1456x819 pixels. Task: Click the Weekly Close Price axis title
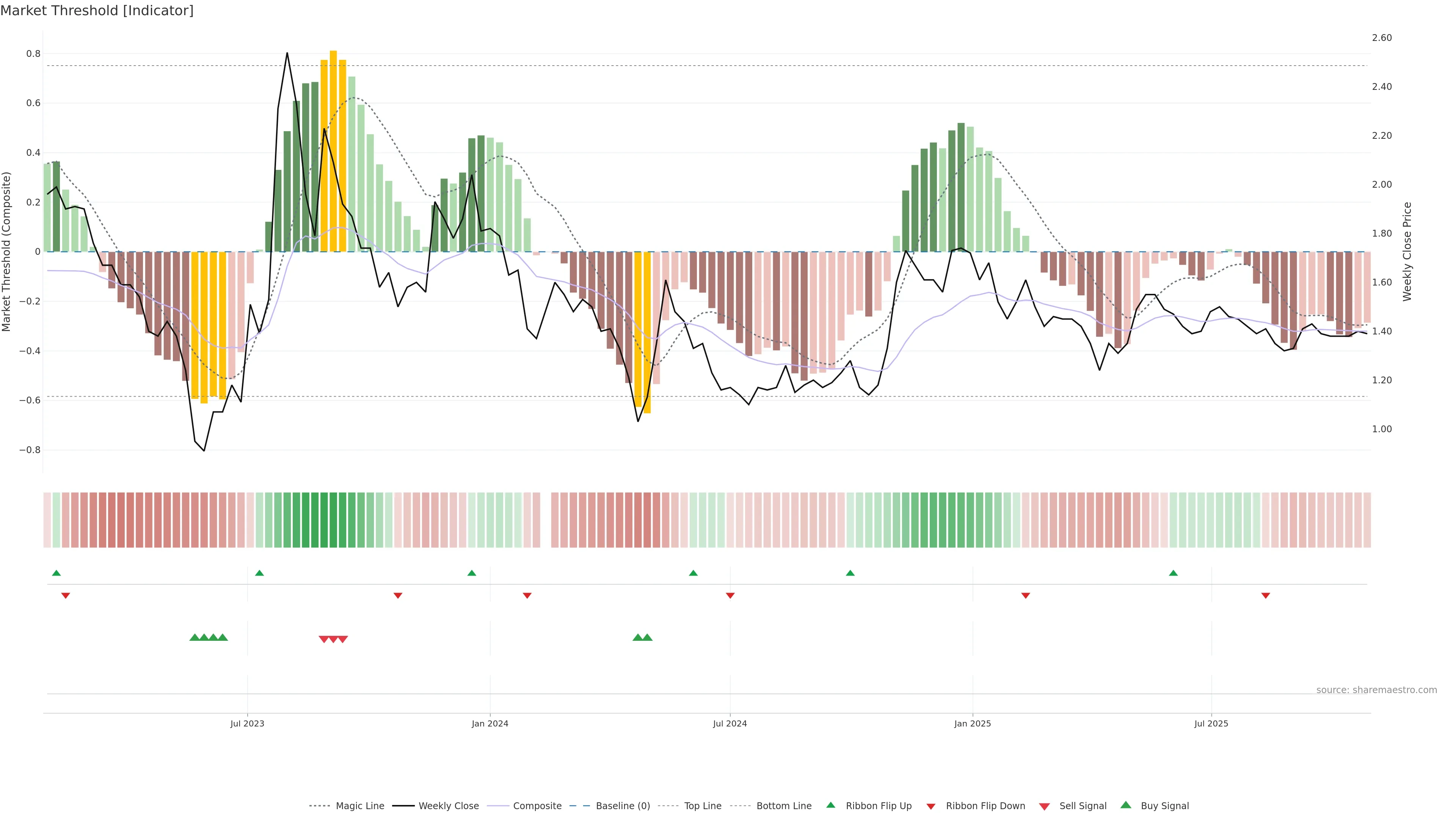click(x=1407, y=251)
